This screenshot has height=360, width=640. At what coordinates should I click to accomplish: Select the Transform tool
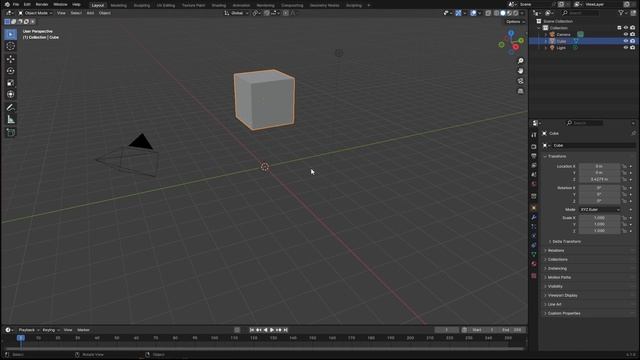11,94
